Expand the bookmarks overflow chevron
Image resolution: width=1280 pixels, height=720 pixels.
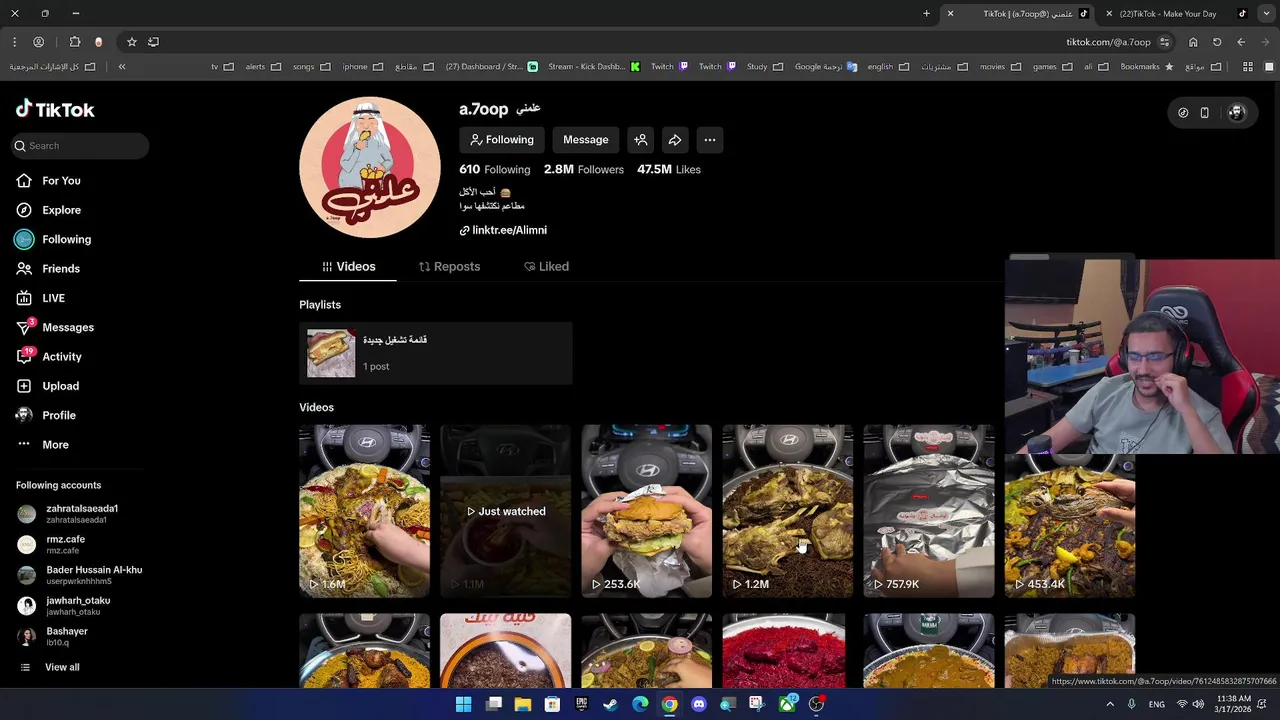pyautogui.click(x=122, y=67)
